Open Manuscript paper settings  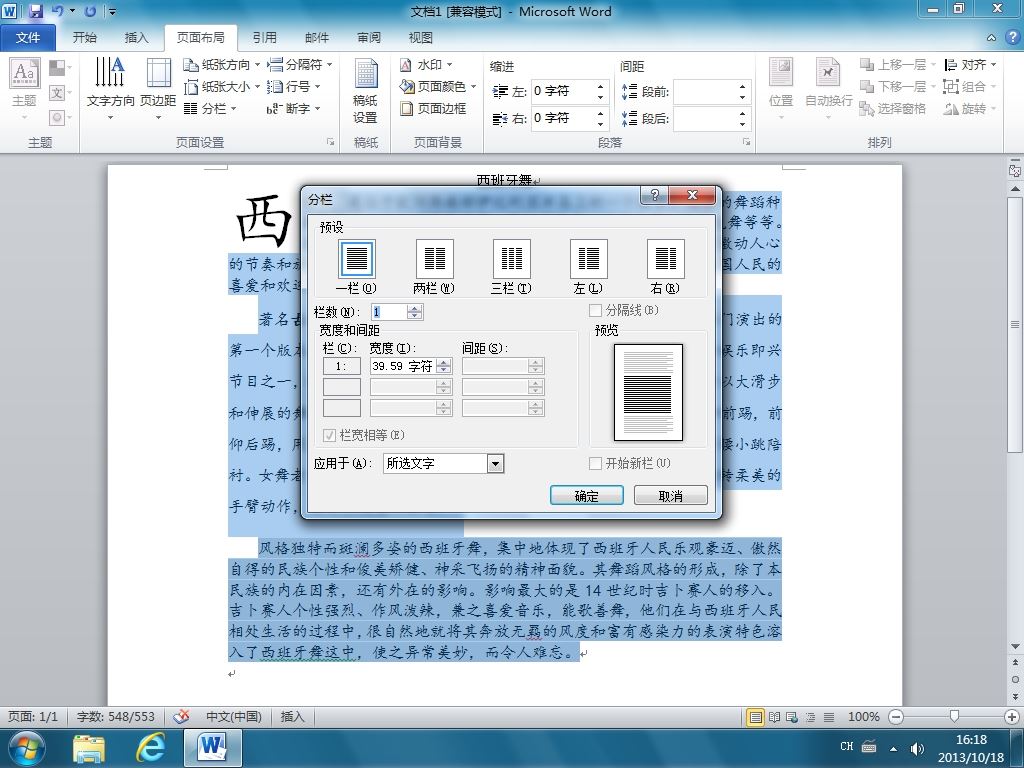click(366, 90)
